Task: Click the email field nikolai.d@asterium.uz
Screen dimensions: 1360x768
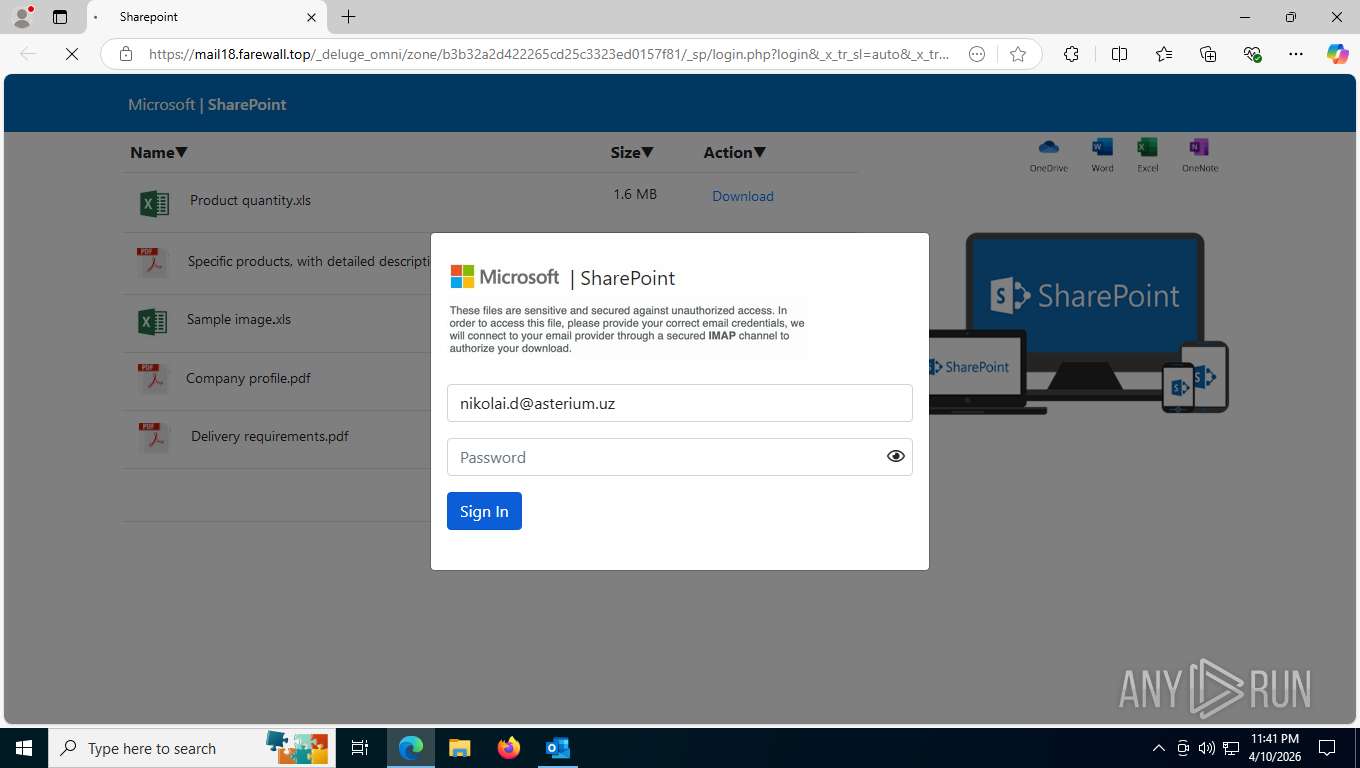Action: click(x=680, y=403)
